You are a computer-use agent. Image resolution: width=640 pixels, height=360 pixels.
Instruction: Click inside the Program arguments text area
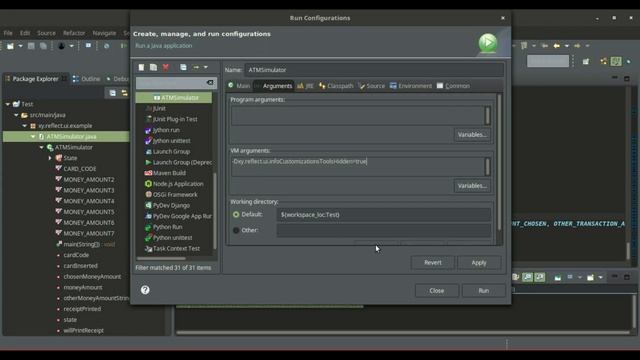(x=358, y=116)
